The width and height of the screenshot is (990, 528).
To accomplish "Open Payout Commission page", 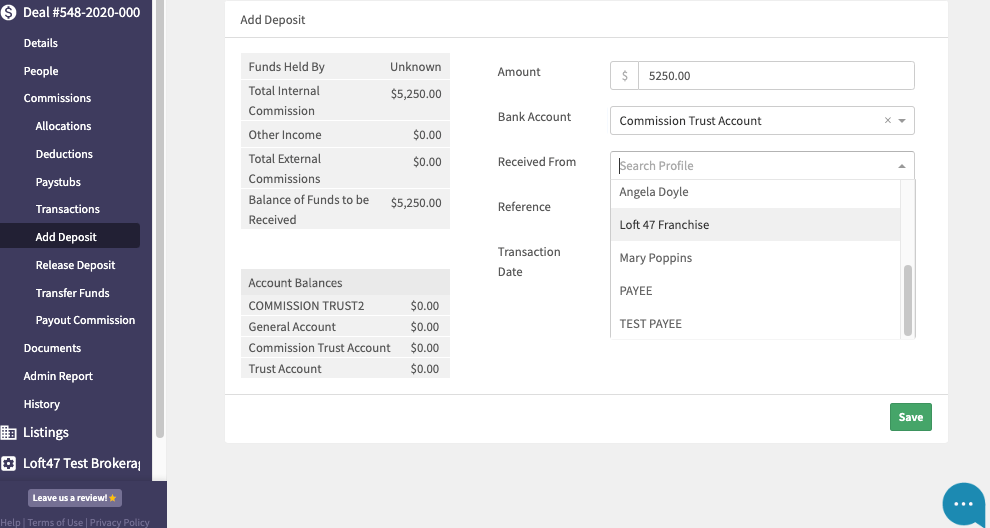I will pos(85,320).
